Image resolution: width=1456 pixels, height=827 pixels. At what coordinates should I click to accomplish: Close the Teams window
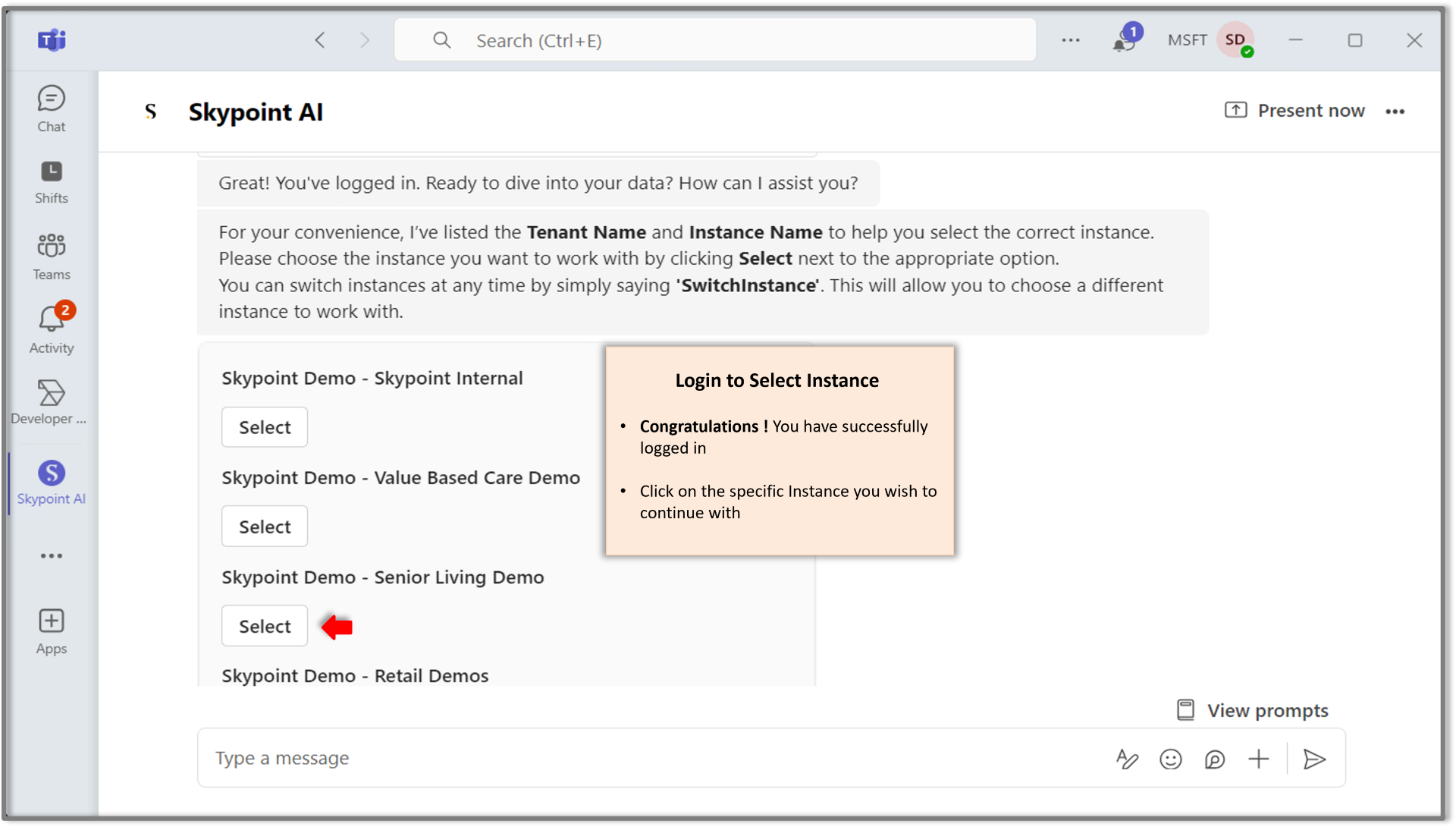(x=1414, y=40)
